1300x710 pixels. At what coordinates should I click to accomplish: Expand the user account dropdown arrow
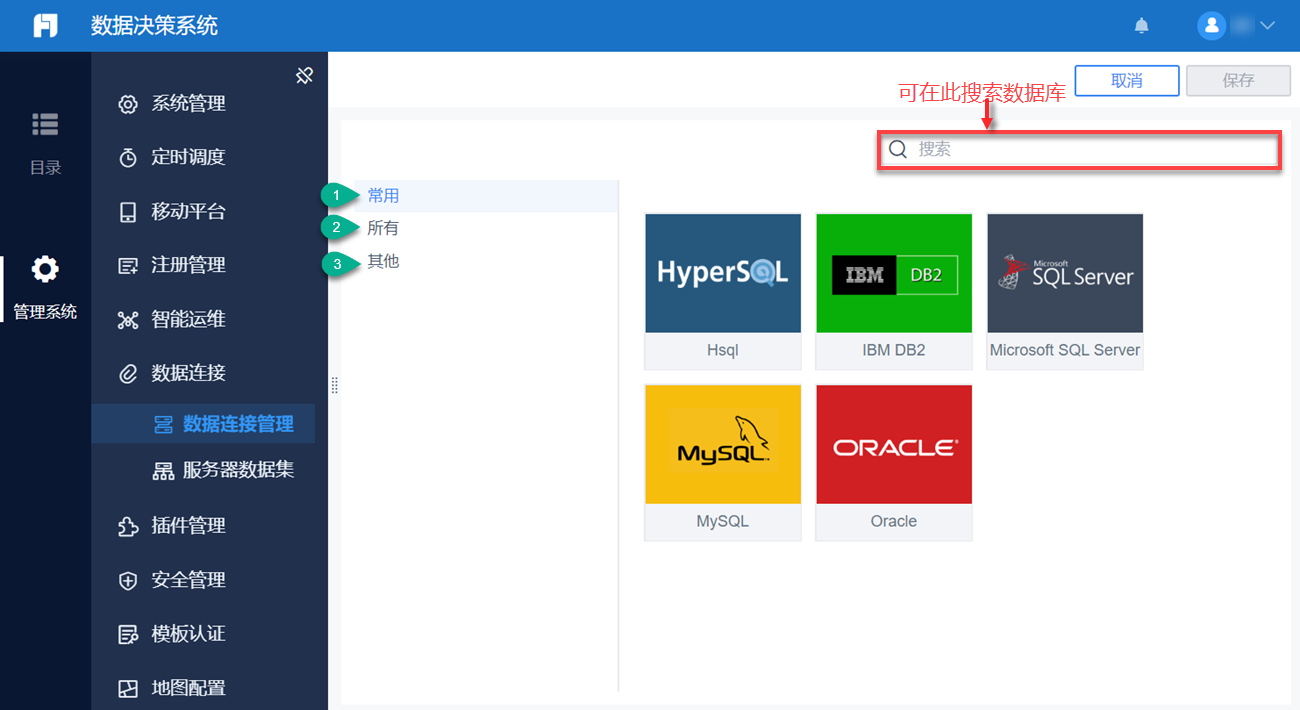click(x=1268, y=26)
